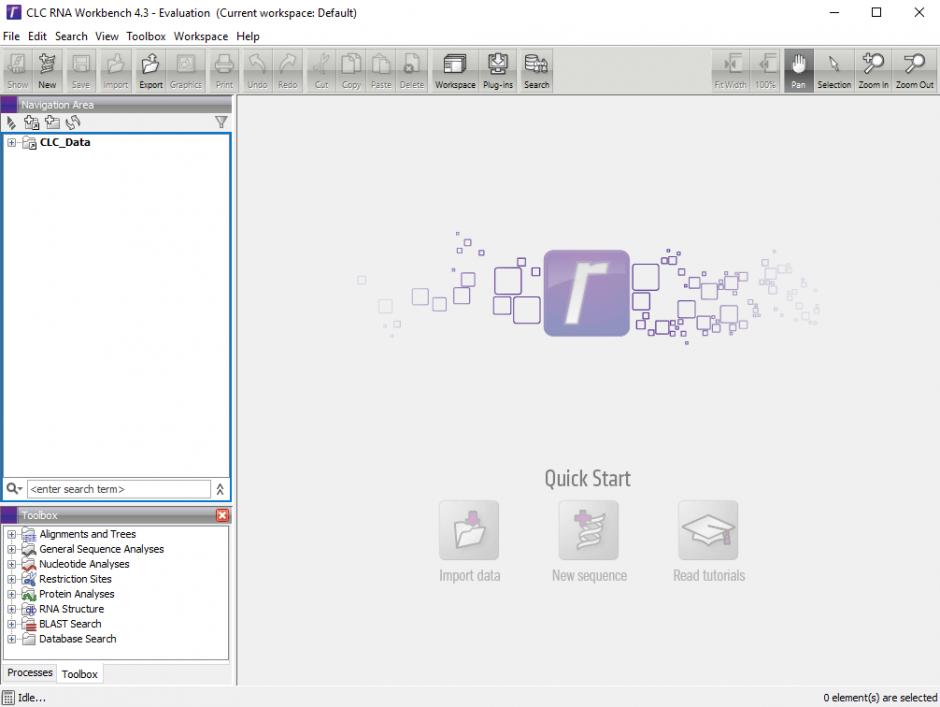Click the status bar icon next to Idle
This screenshot has width=940, height=707.
tap(8, 697)
